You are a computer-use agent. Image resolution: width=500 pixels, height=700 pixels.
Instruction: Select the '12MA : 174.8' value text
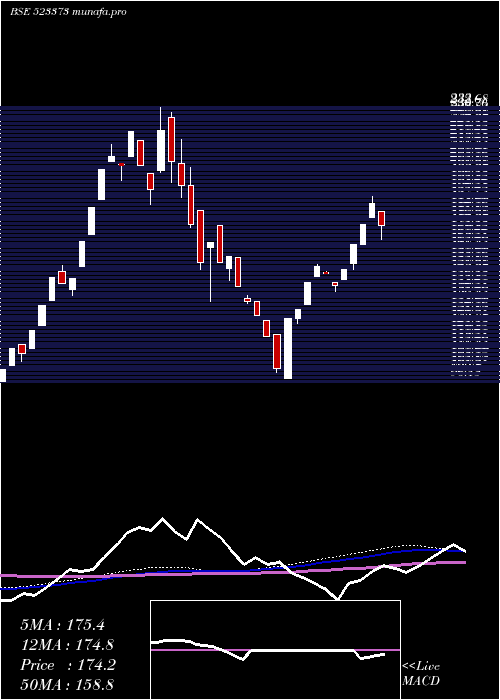tap(67, 645)
